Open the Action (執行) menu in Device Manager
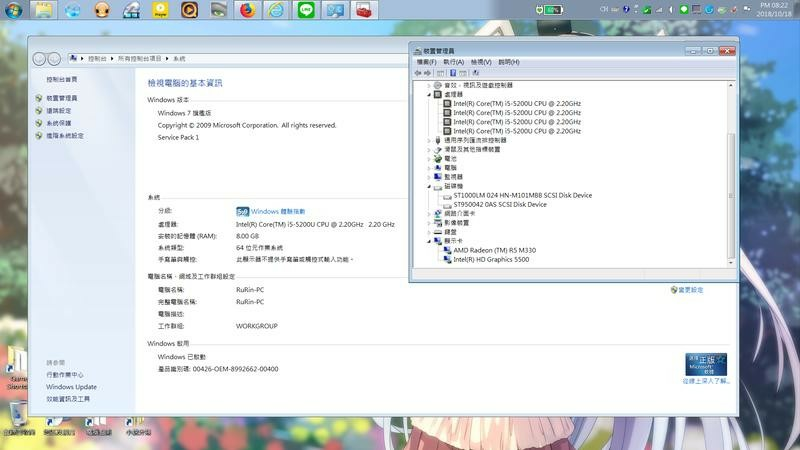The height and width of the screenshot is (450, 800). tap(453, 62)
